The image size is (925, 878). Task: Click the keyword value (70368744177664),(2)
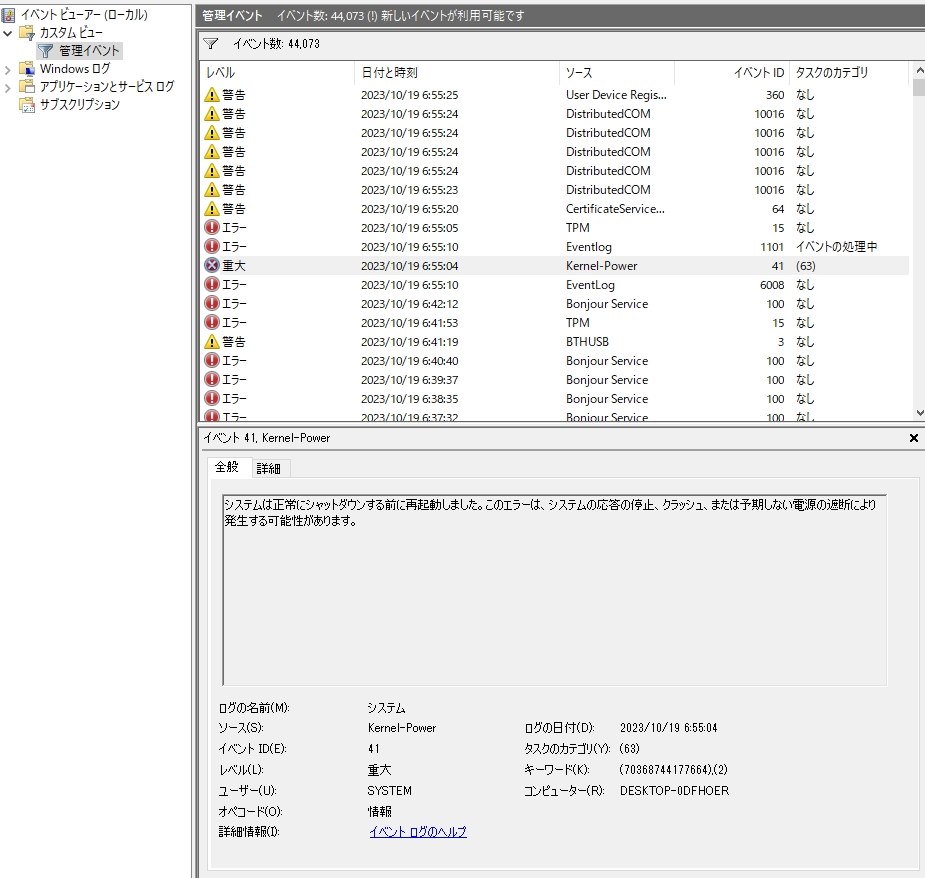coord(673,769)
